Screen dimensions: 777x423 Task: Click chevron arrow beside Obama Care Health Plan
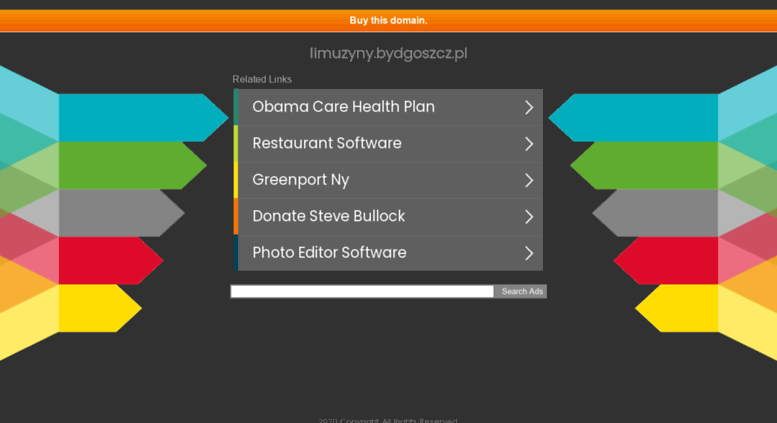tap(529, 107)
